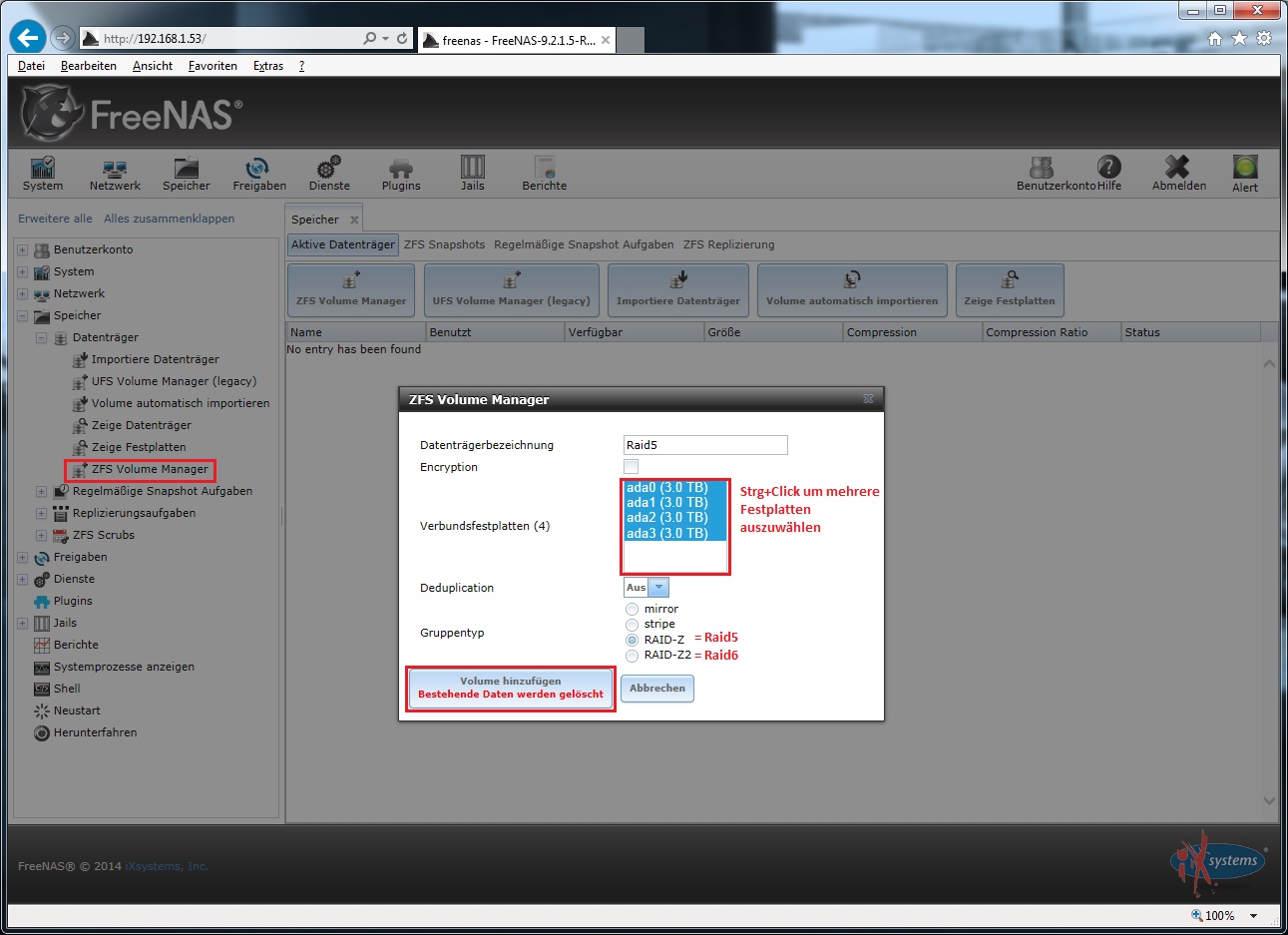Click the browser back arrow button
Image resolution: width=1288 pixels, height=935 pixels.
point(28,38)
